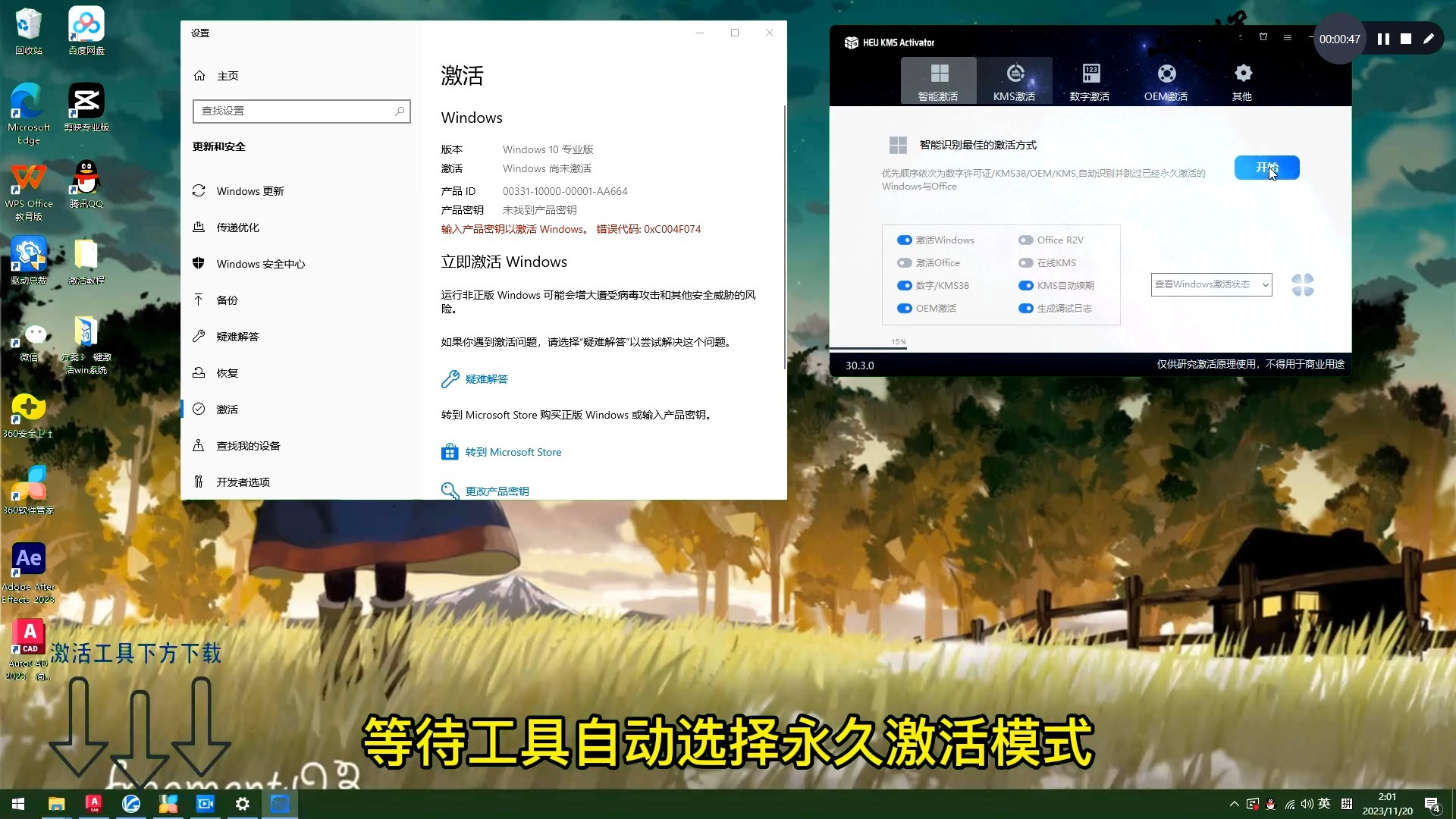Viewport: 1456px width, 819px height.
Task: Click the recorder pencil annotation icon
Action: pyautogui.click(x=1429, y=39)
